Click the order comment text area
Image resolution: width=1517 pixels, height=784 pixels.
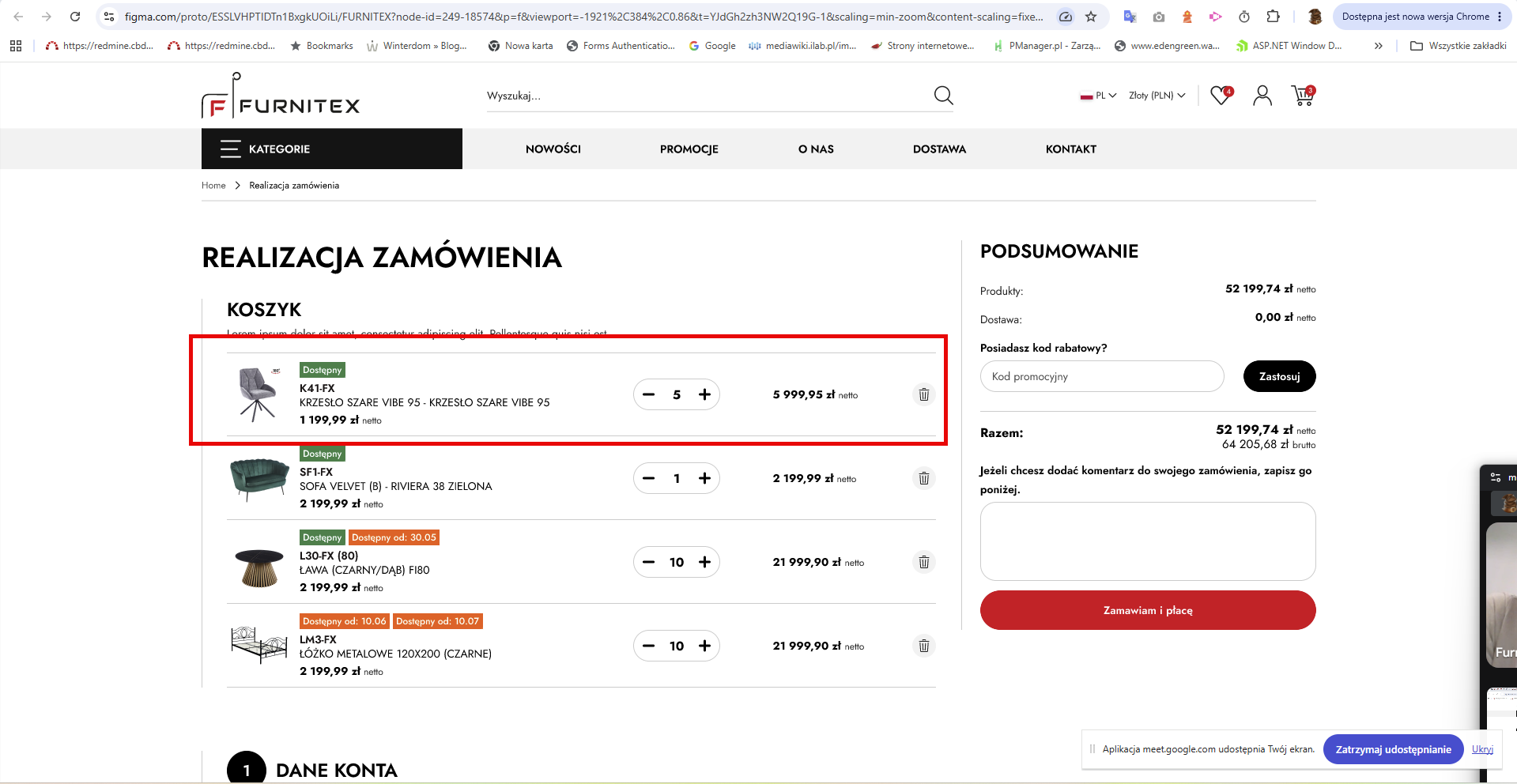click(x=1148, y=541)
